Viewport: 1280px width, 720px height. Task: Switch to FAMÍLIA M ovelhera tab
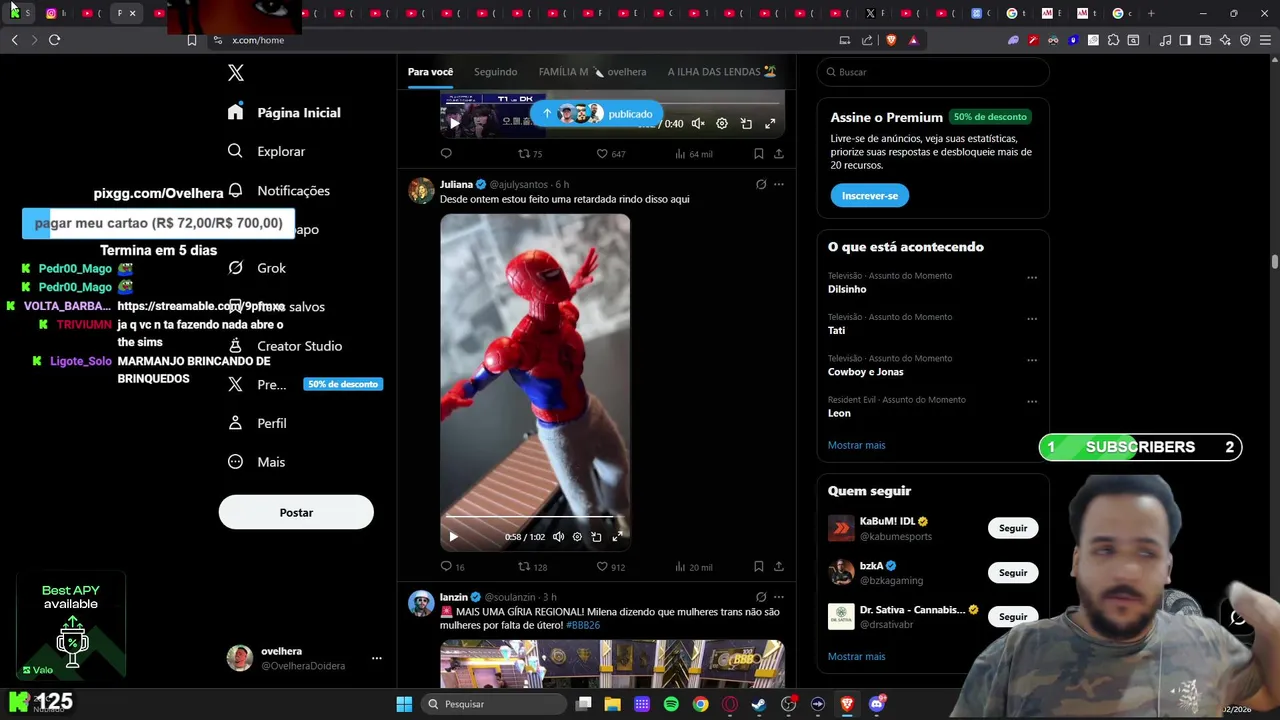[592, 72]
